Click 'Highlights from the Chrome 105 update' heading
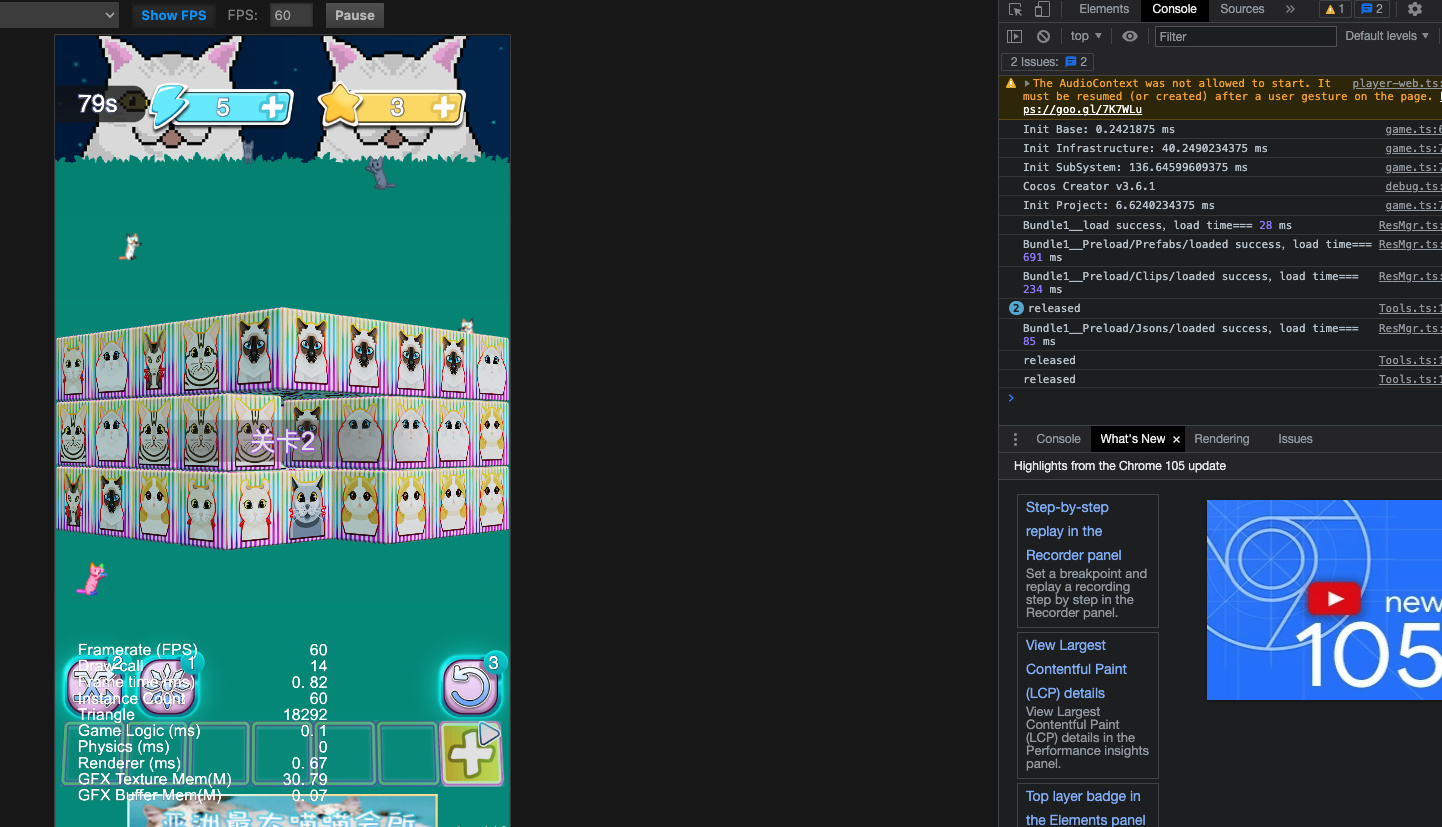This screenshot has height=827, width=1442. point(1120,466)
